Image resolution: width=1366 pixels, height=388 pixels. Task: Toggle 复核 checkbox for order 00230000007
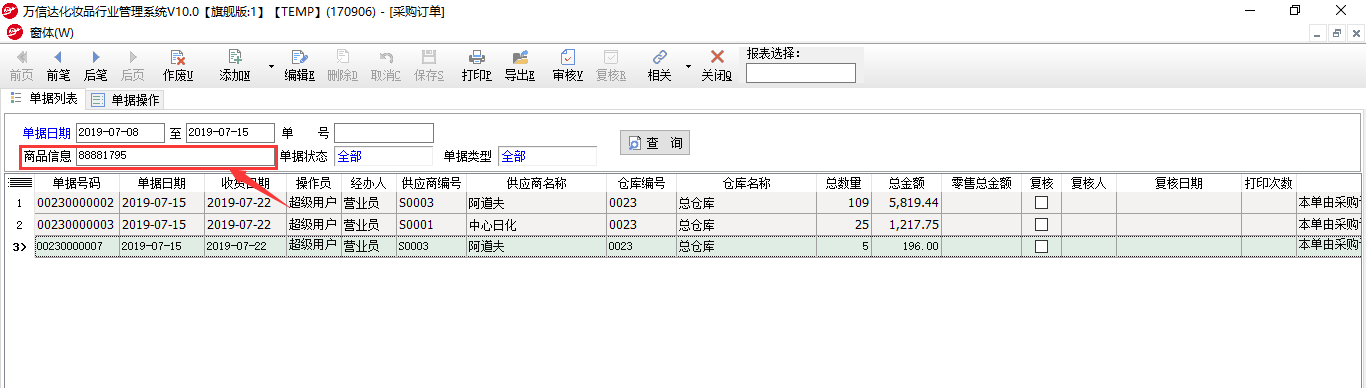click(1041, 246)
